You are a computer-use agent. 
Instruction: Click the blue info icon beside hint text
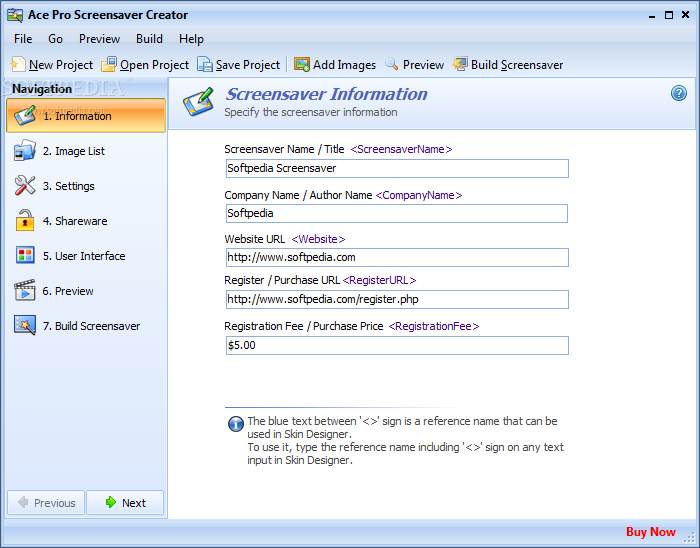pos(236,423)
